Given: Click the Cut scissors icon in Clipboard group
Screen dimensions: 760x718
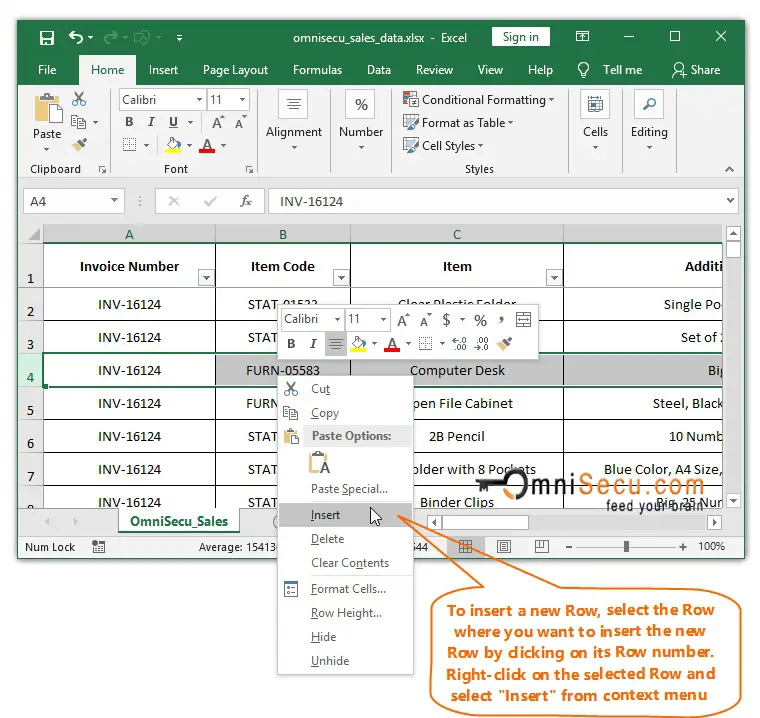Looking at the screenshot, I should click(x=79, y=99).
